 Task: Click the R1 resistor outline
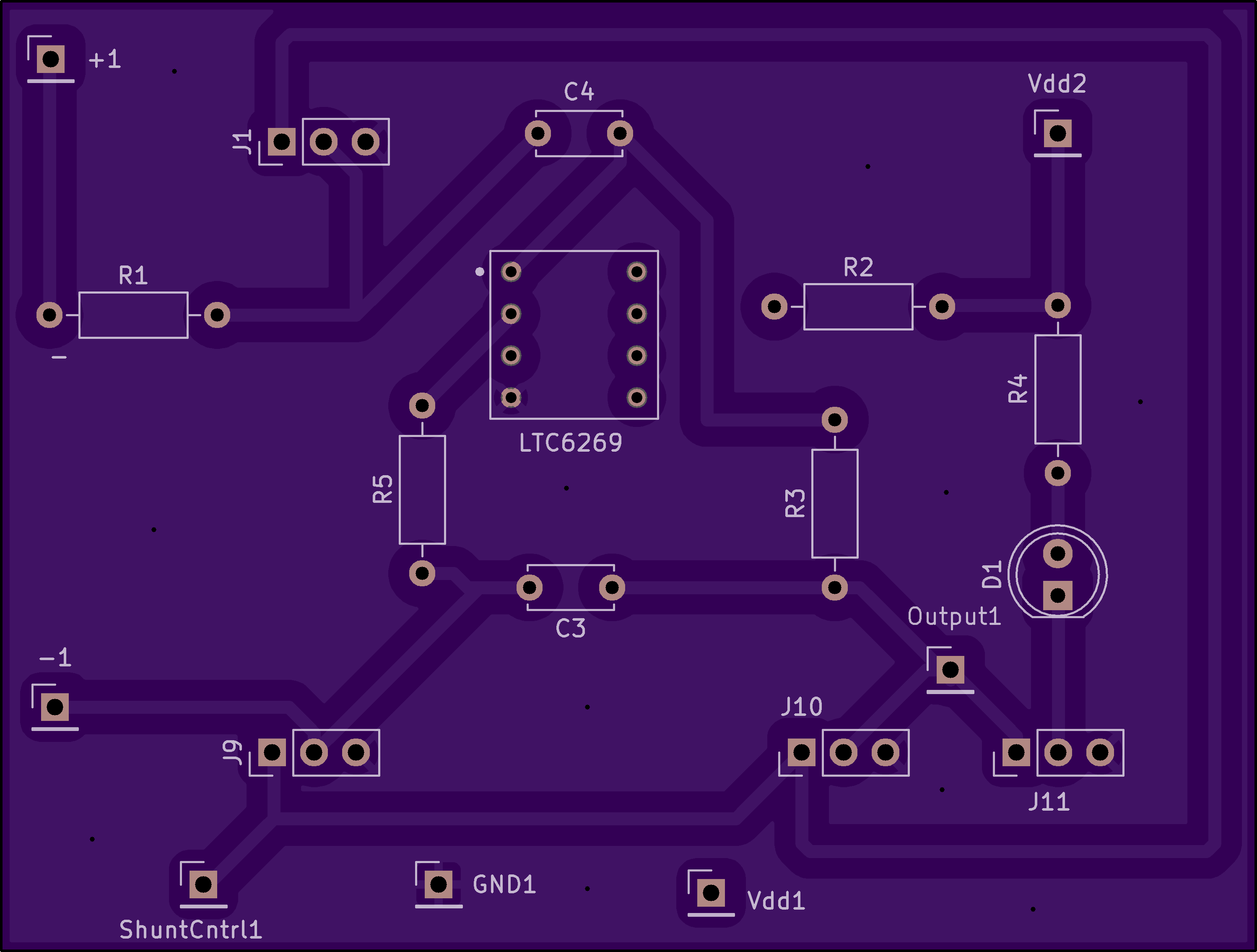click(133, 315)
